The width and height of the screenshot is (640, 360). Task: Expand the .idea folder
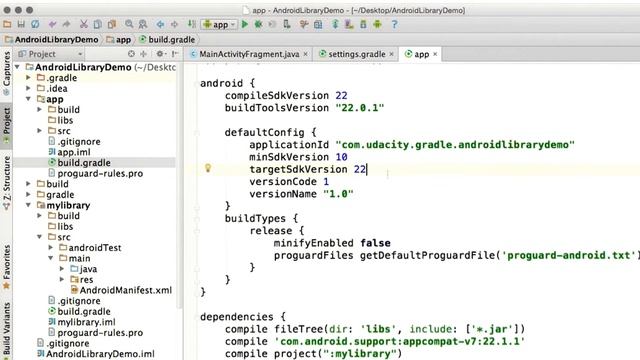coord(28,88)
